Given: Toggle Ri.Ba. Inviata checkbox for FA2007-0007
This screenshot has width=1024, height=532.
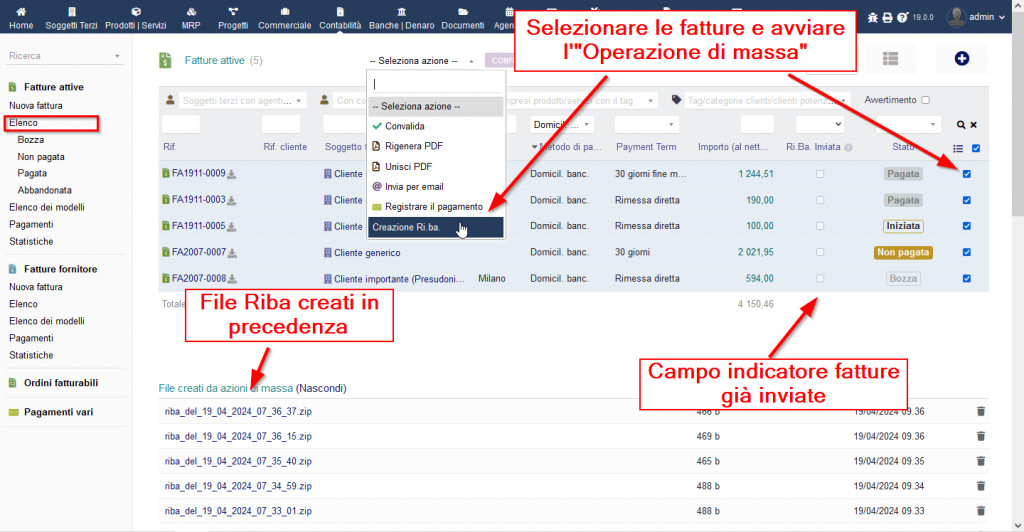Looking at the screenshot, I should click(x=820, y=252).
